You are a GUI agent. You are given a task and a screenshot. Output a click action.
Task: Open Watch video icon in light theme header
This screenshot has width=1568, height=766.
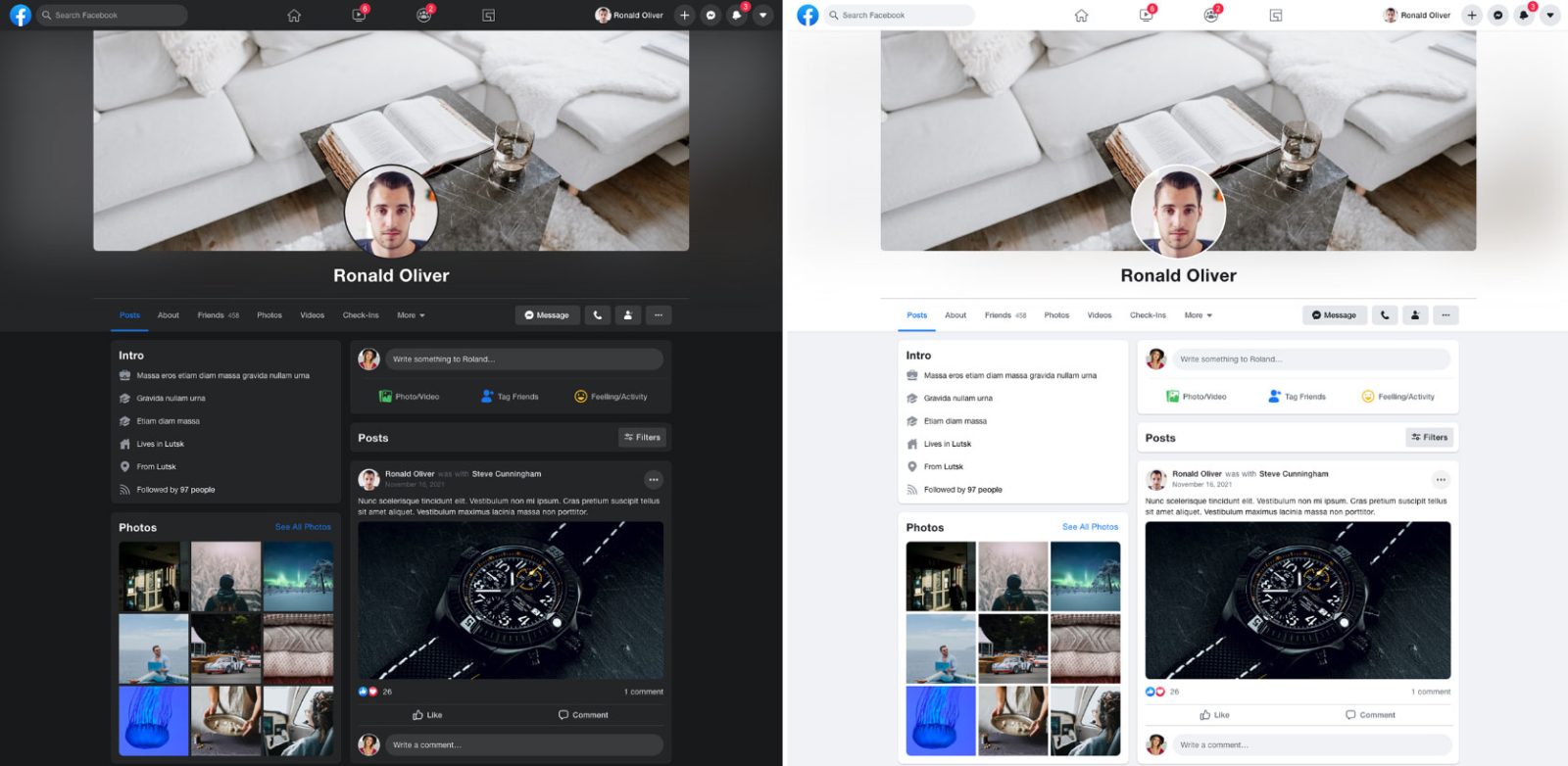click(x=1146, y=15)
